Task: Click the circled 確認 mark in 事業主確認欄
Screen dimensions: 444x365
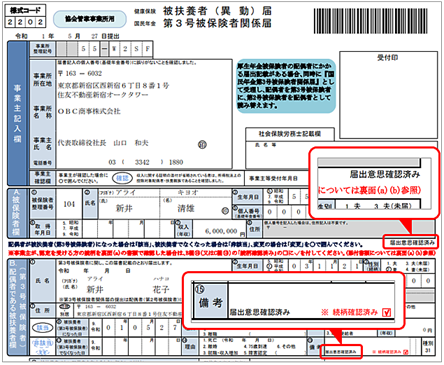Action: 122,178
